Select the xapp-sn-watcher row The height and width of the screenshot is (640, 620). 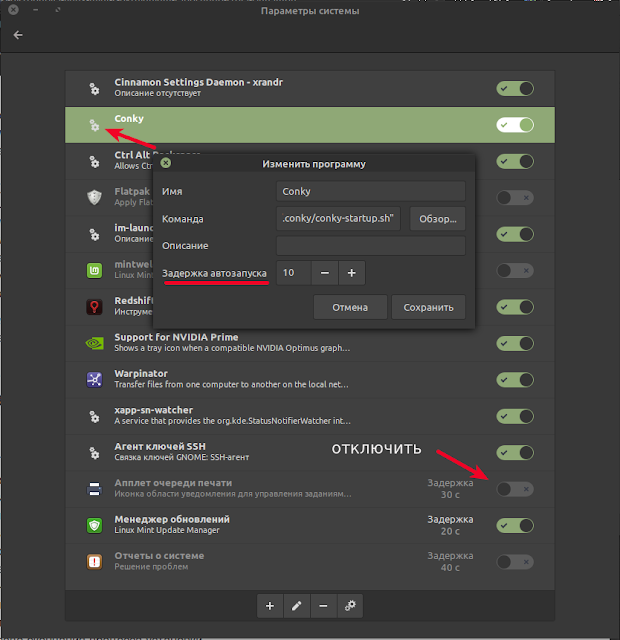[310, 416]
